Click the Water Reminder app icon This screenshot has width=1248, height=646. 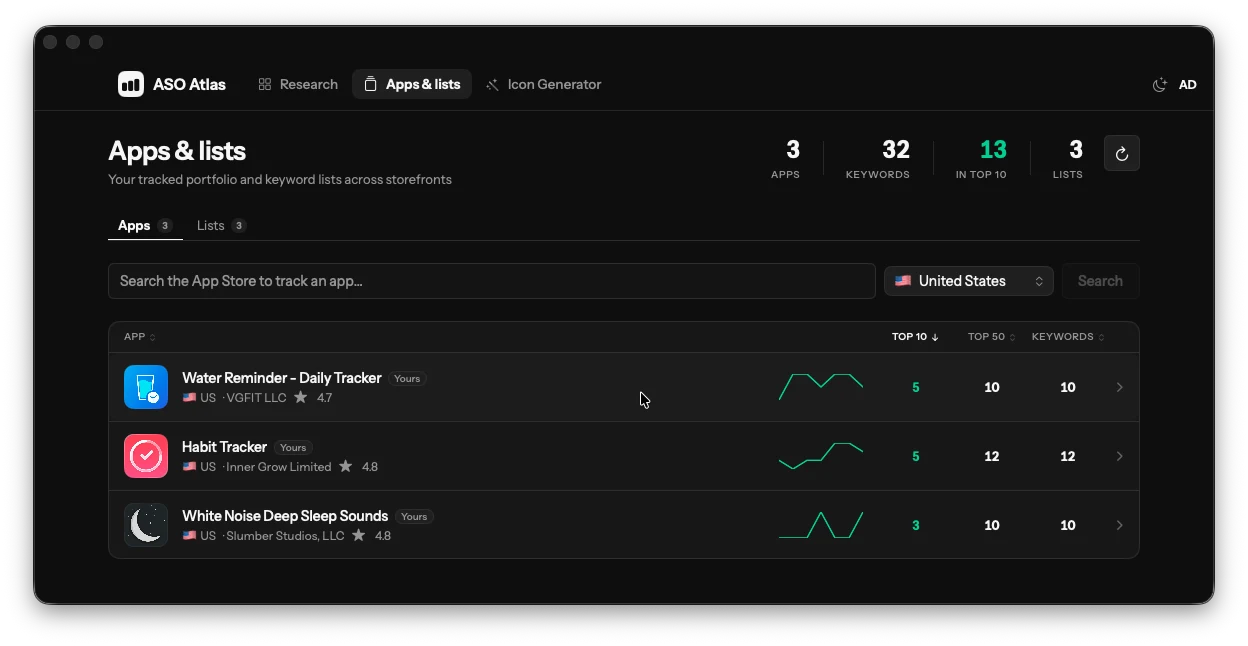pos(146,387)
